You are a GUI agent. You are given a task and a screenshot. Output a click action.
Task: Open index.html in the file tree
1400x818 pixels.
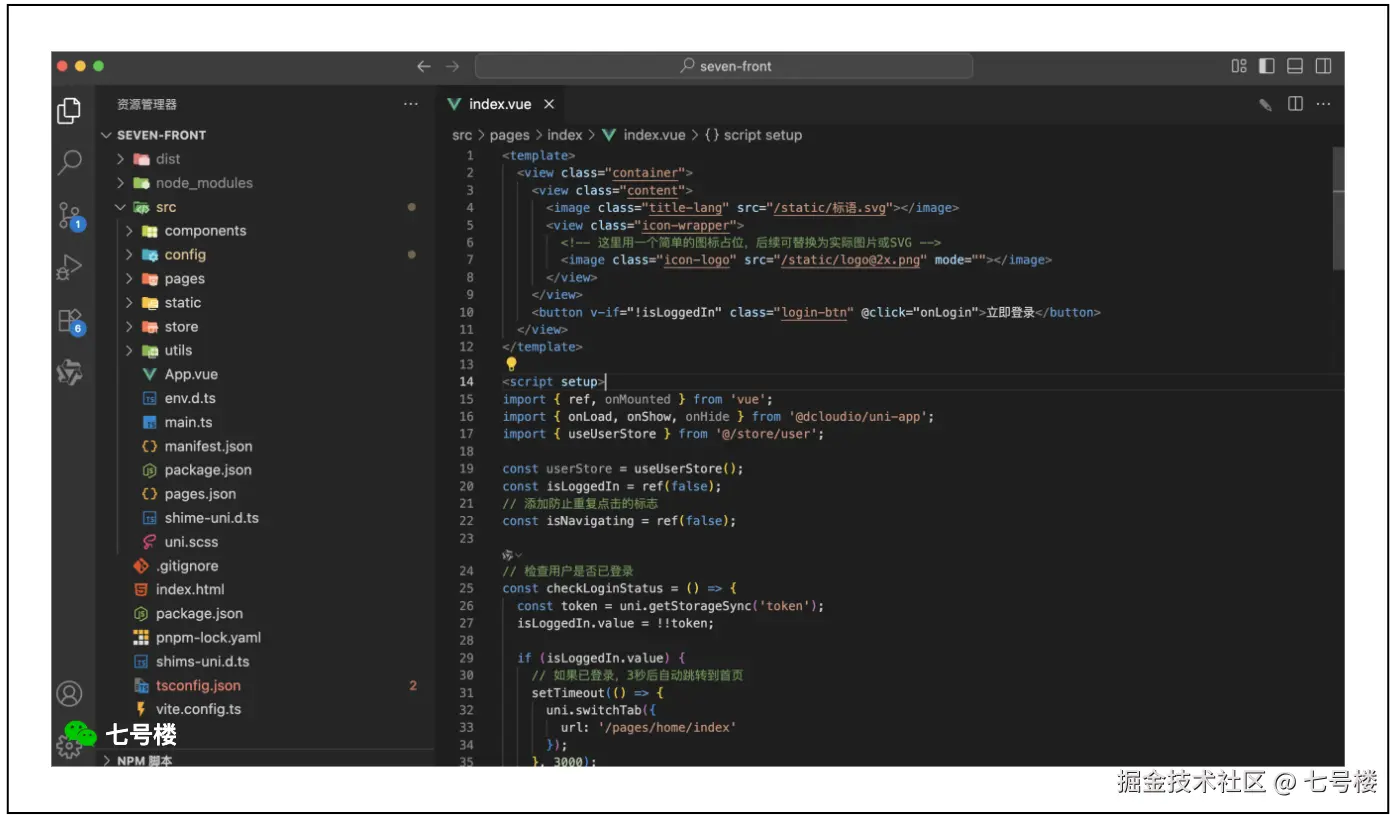pyautogui.click(x=190, y=590)
